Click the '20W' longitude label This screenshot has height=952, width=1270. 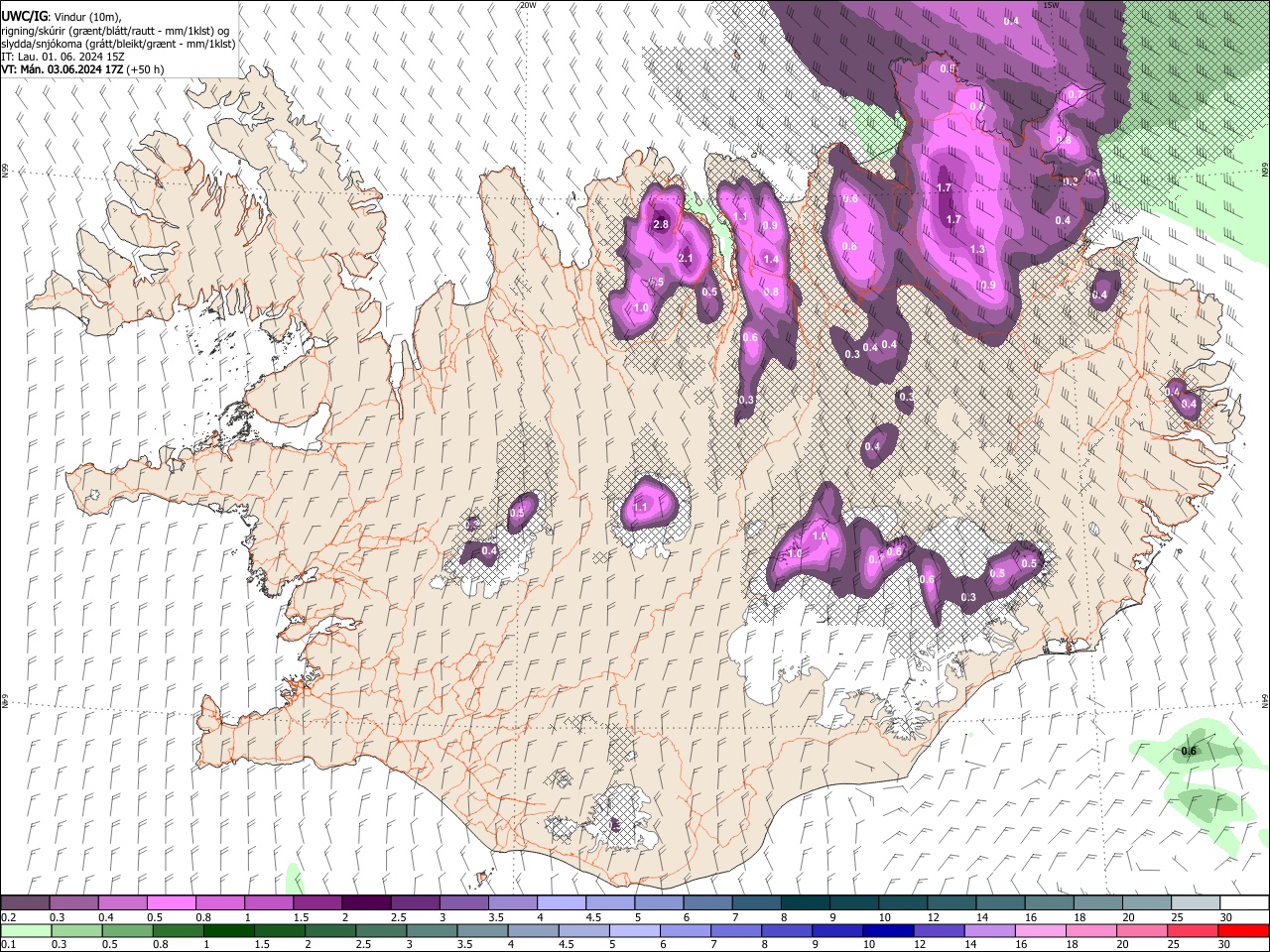(528, 5)
